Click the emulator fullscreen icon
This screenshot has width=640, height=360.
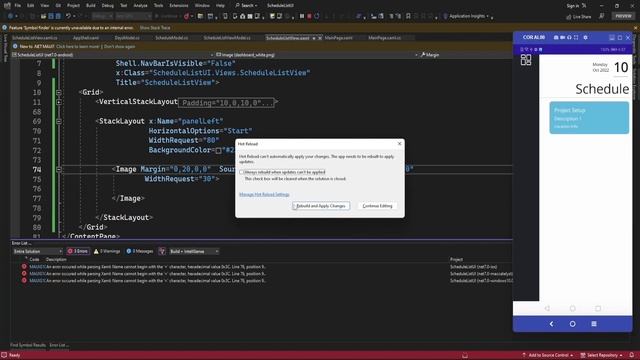point(576,37)
